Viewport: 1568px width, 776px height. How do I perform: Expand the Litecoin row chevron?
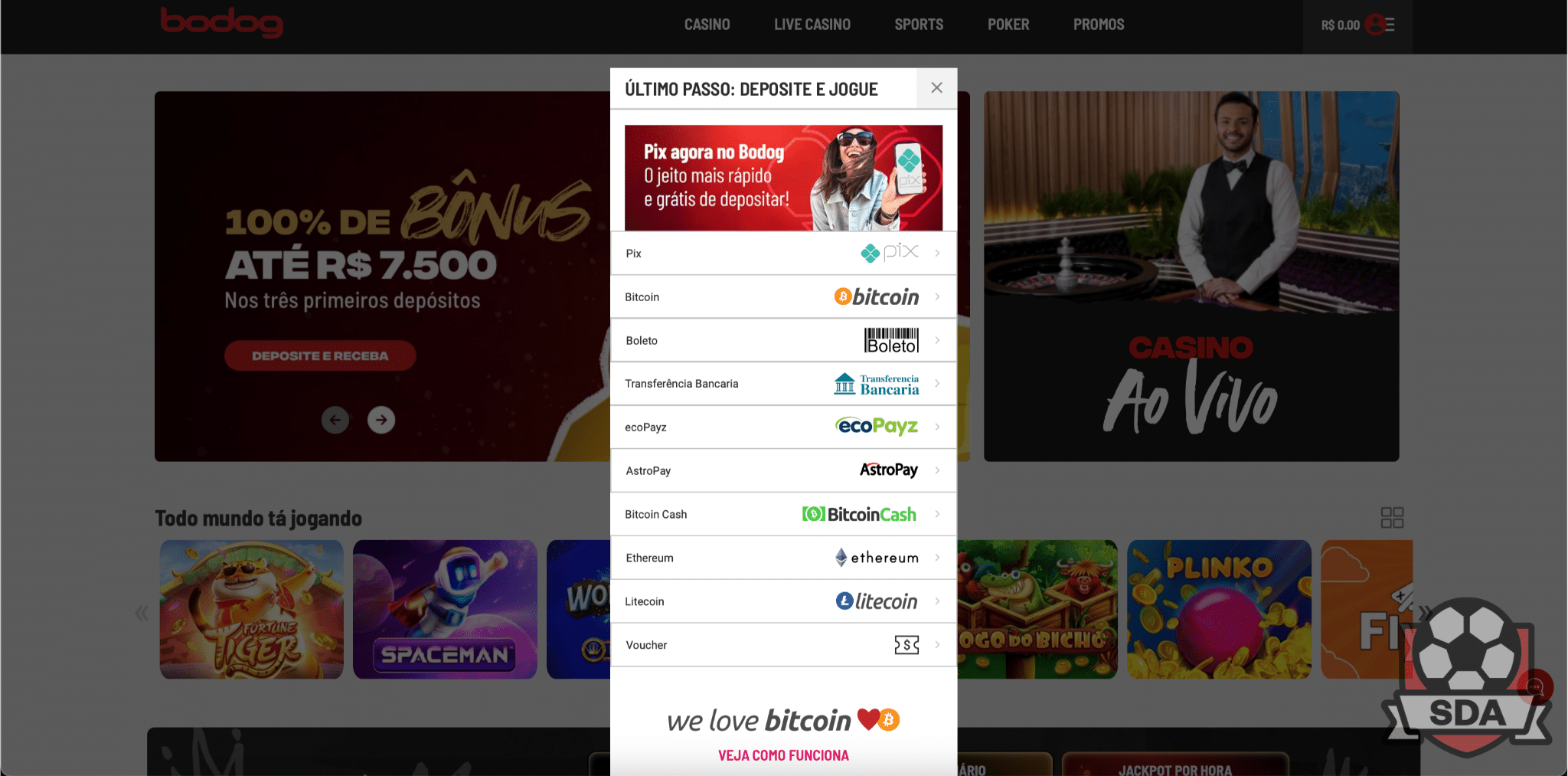click(937, 601)
